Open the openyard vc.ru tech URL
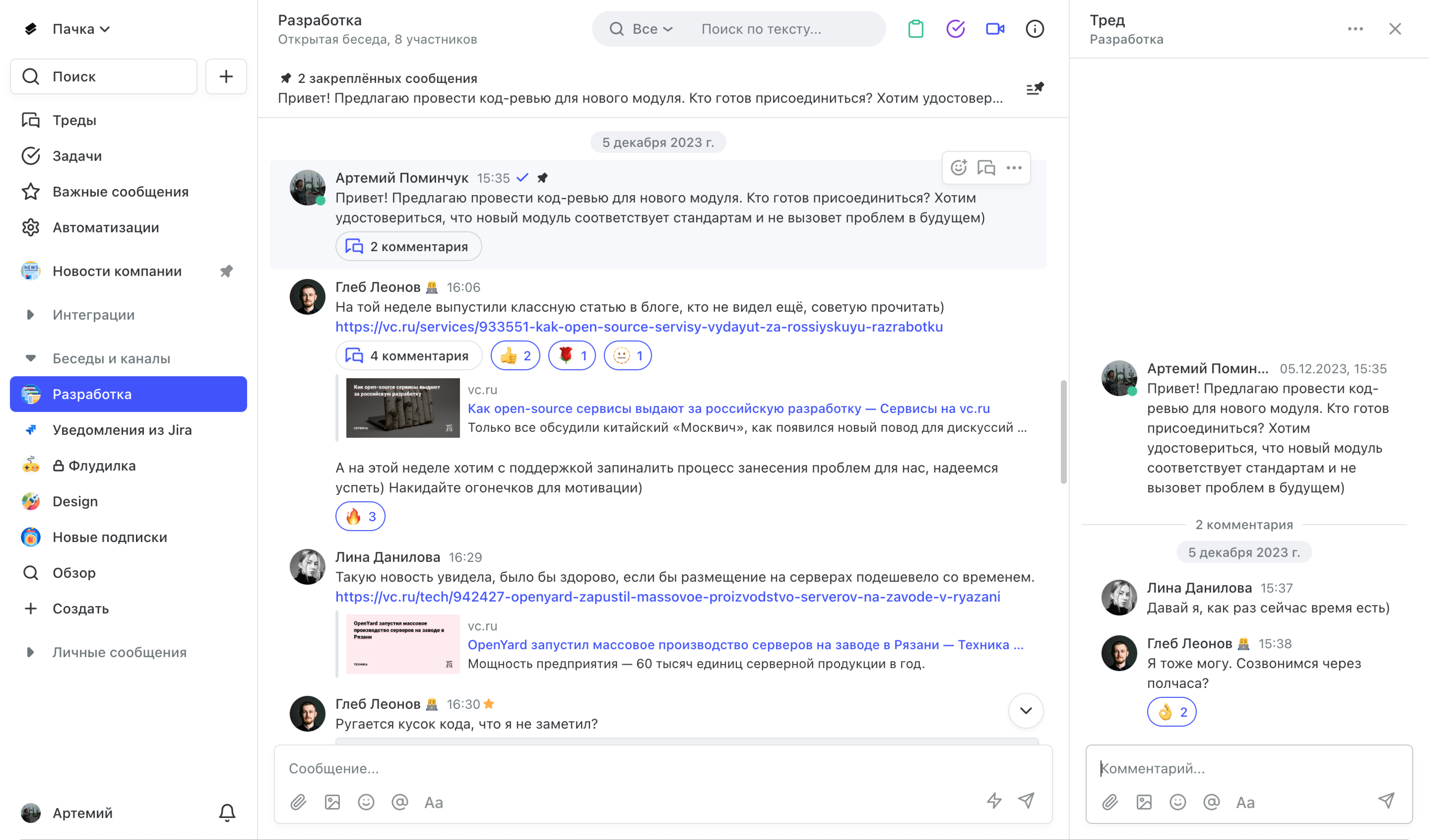Screen dimensions: 1429x840 pyautogui.click(x=668, y=597)
